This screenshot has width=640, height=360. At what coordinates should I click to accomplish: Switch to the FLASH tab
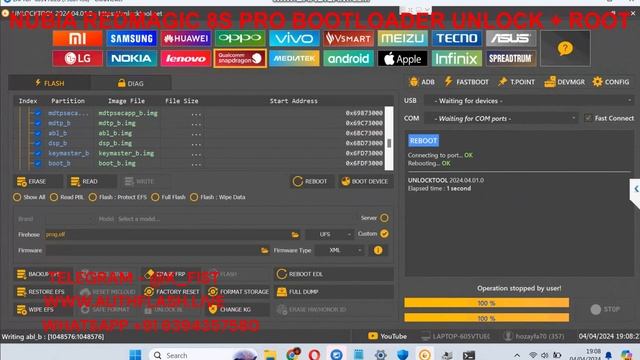(49, 83)
